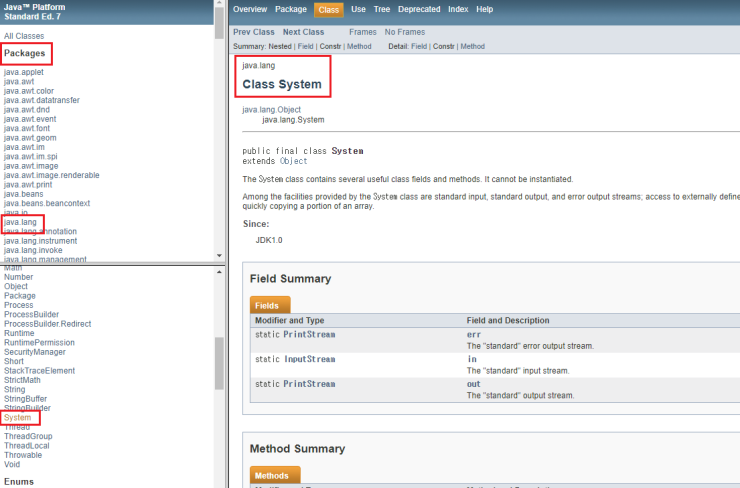Open the StrictMath class
740x488 pixels.
point(22,380)
